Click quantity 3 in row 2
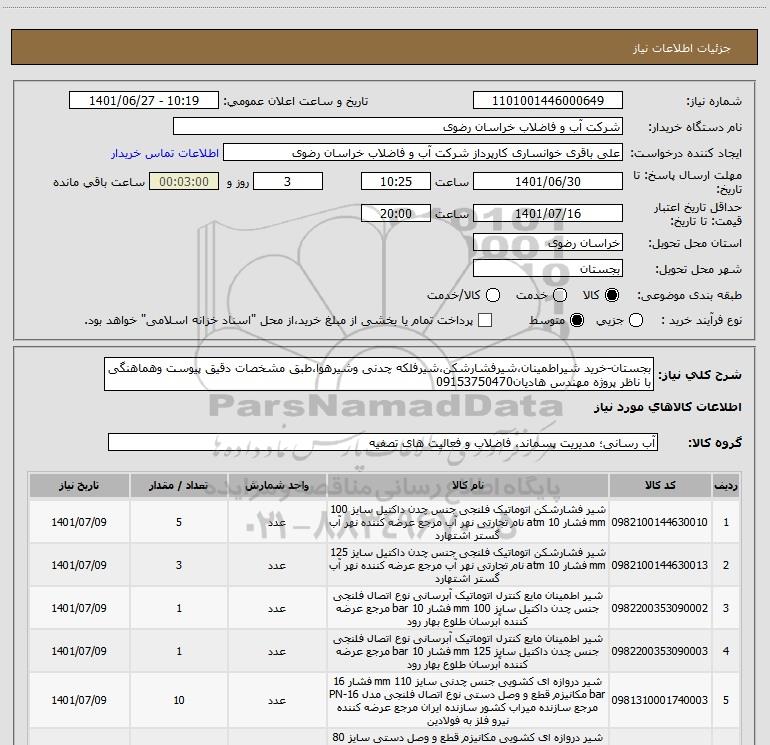770x745 pixels. click(x=179, y=565)
